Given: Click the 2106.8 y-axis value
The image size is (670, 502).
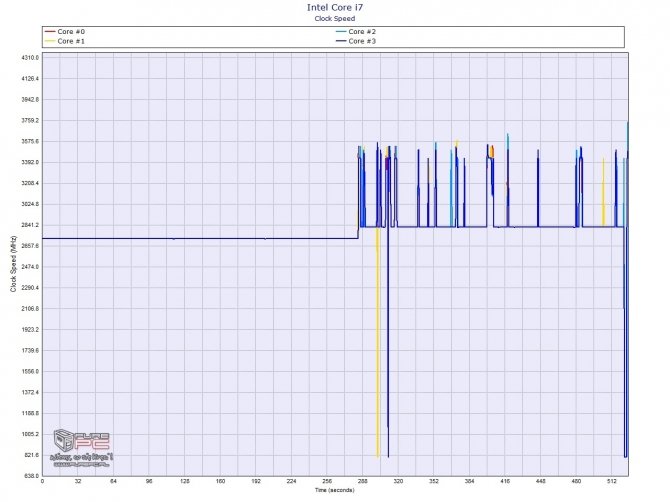Looking at the screenshot, I should click(30, 308).
